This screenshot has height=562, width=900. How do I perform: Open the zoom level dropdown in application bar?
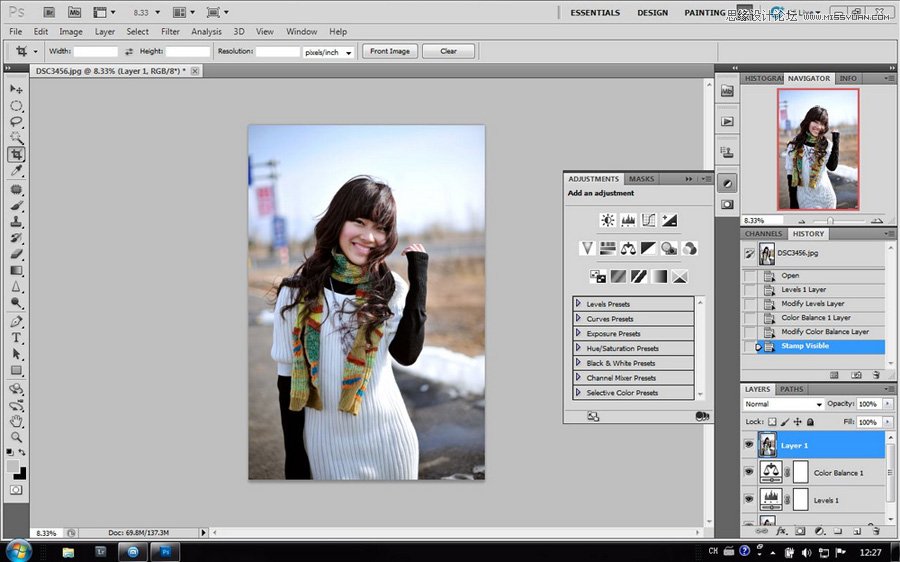(158, 12)
